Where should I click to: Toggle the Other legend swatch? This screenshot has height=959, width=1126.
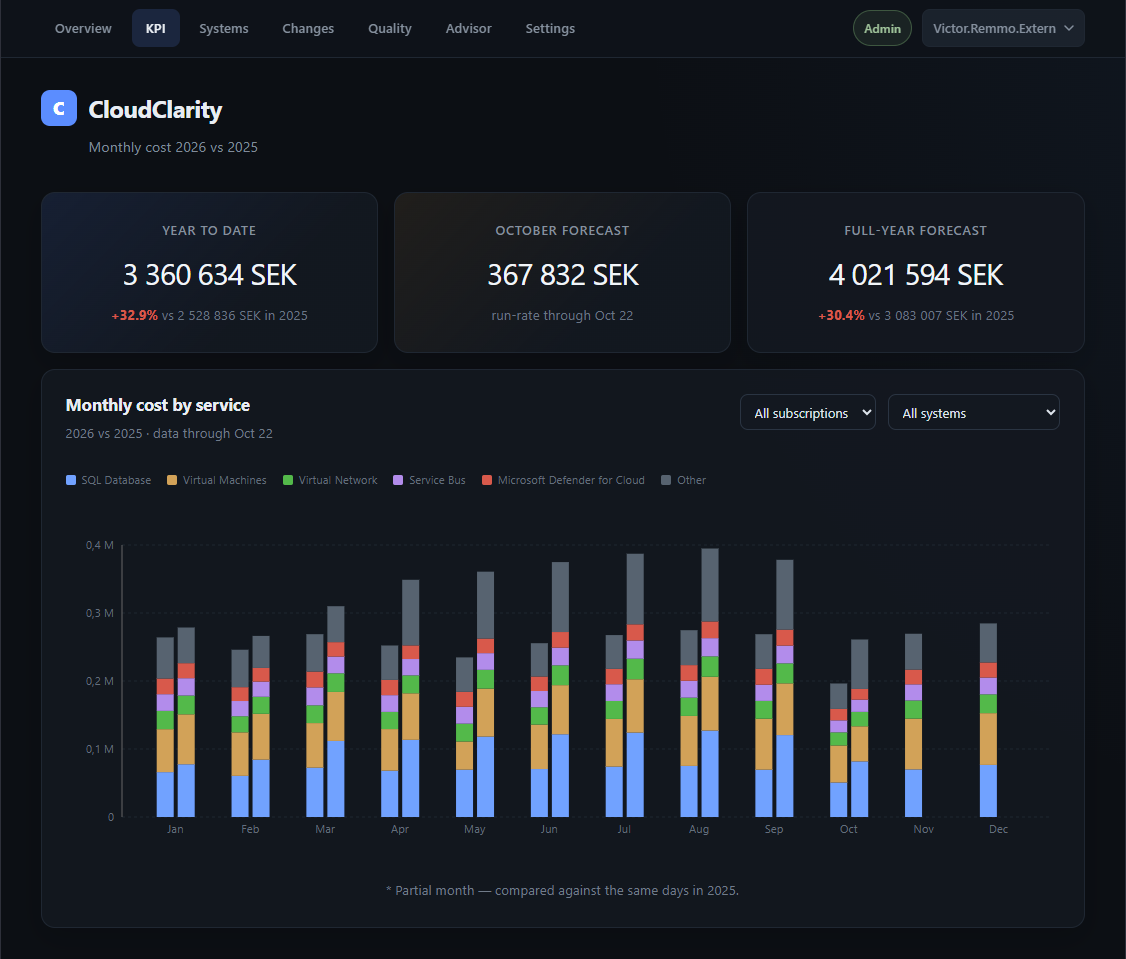[666, 480]
